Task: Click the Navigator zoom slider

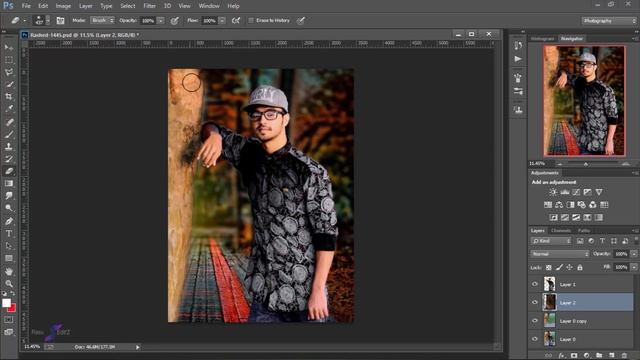Action: point(586,164)
